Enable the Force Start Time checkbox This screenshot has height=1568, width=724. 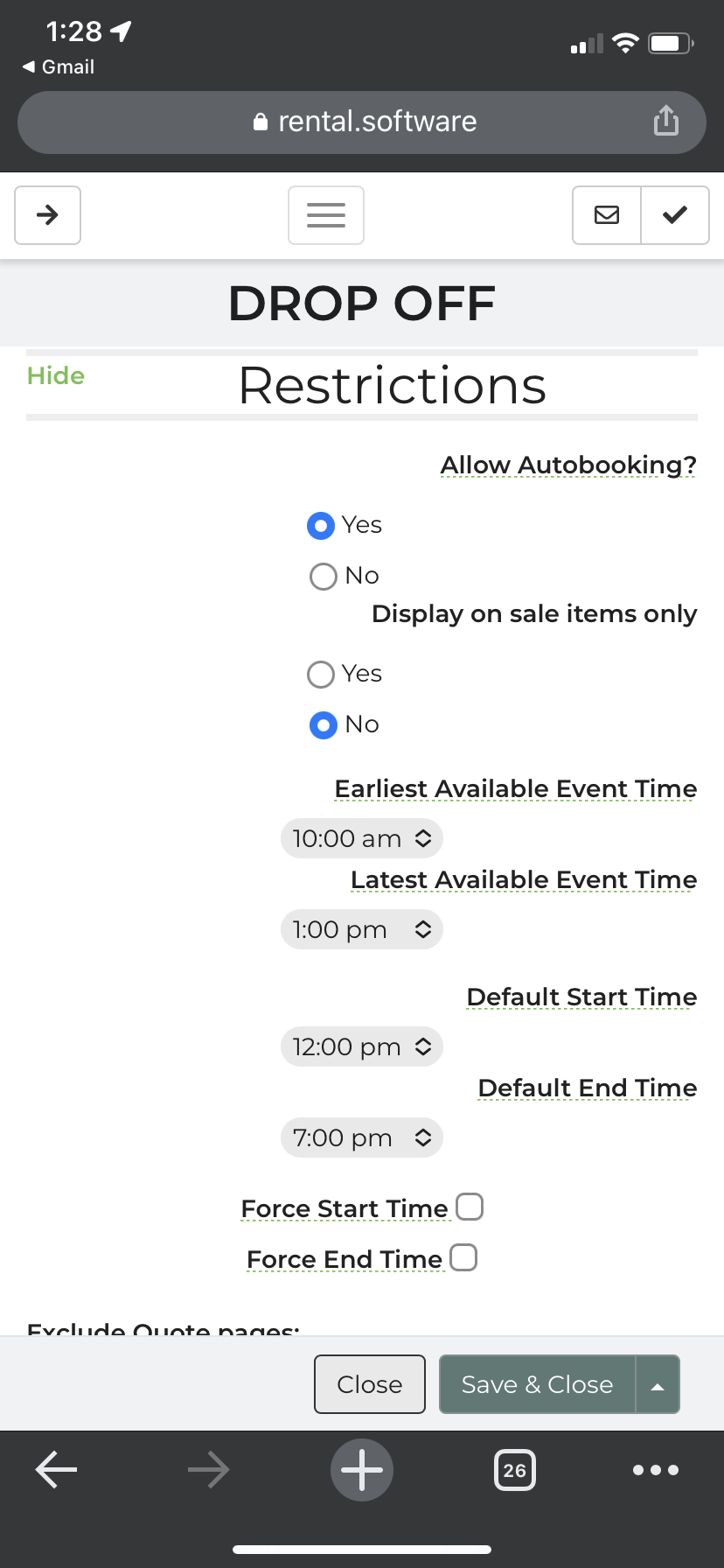coord(470,1207)
